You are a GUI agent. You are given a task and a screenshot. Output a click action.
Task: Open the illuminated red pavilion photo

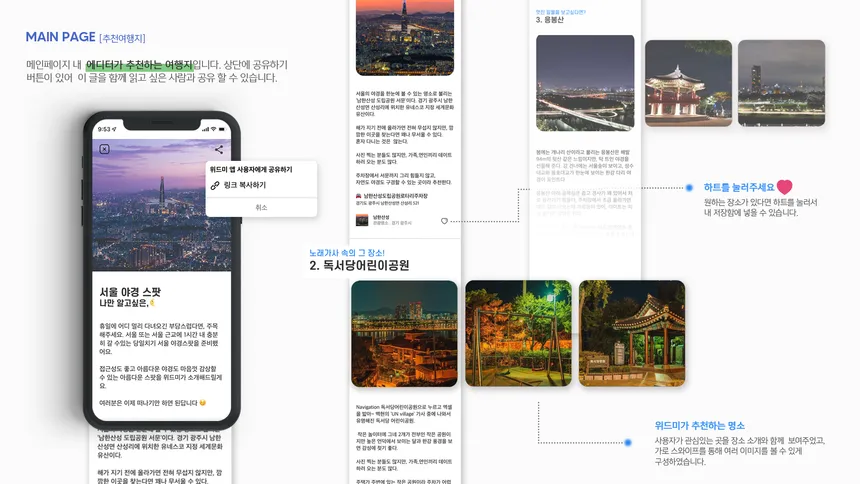[688, 83]
